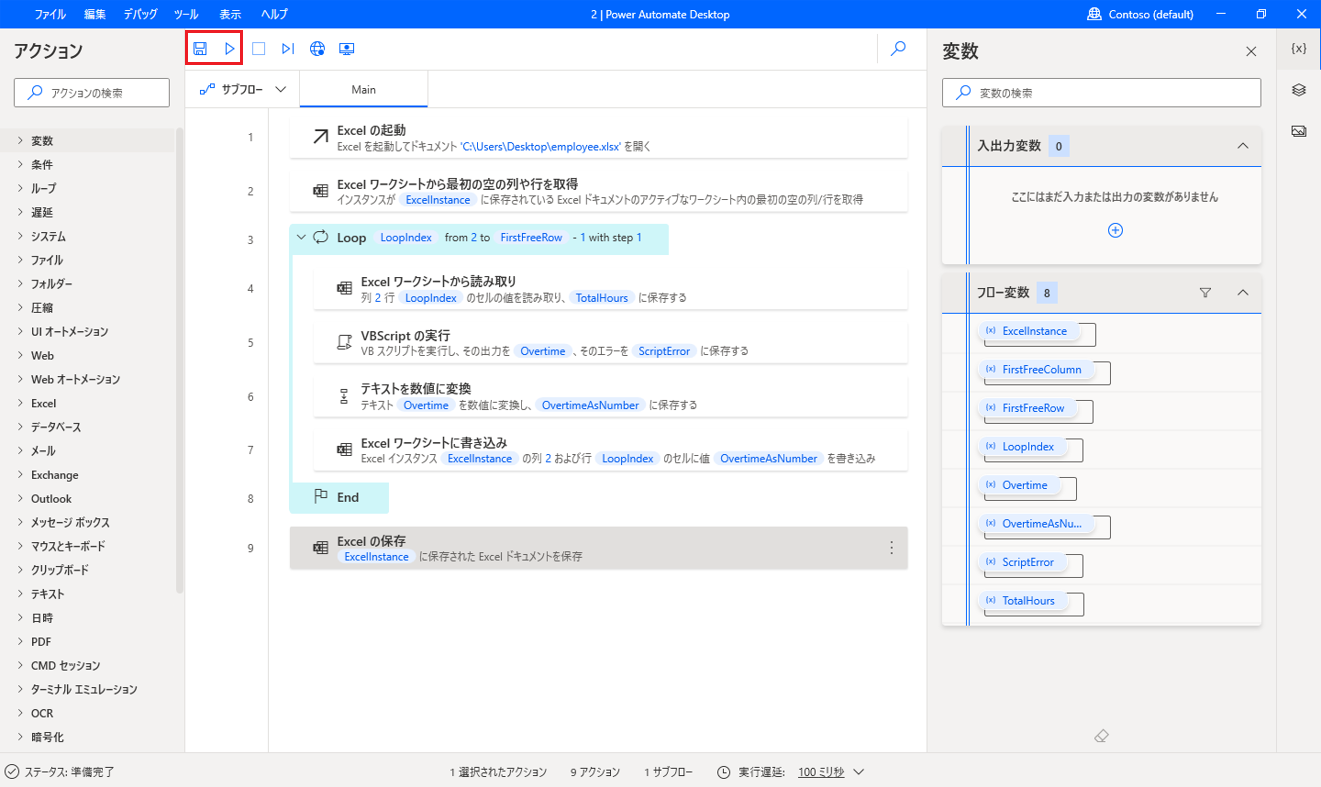Click the ExcelInstance variable pill
This screenshot has width=1321, height=787.
[x=1035, y=331]
